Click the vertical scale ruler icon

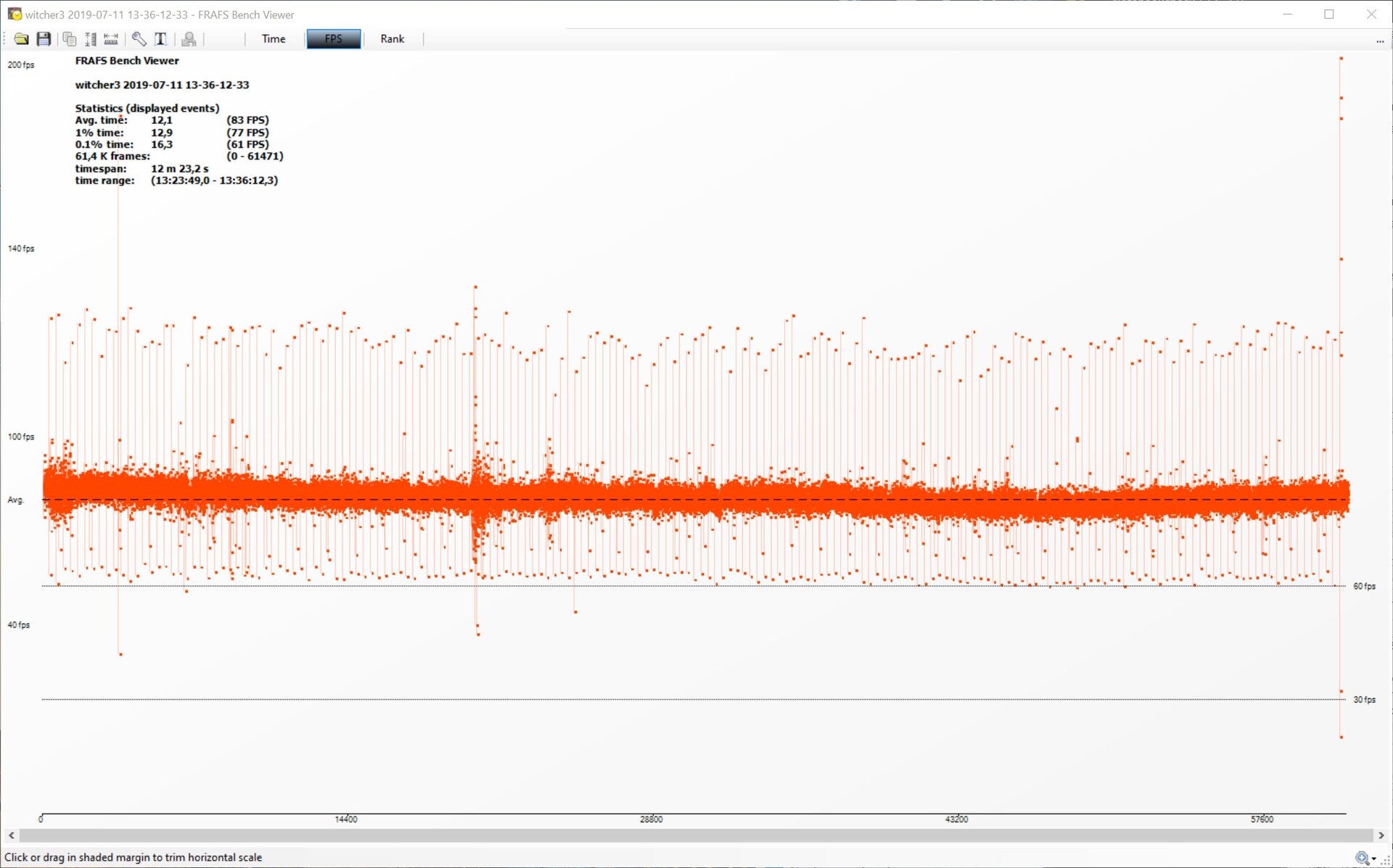[91, 39]
